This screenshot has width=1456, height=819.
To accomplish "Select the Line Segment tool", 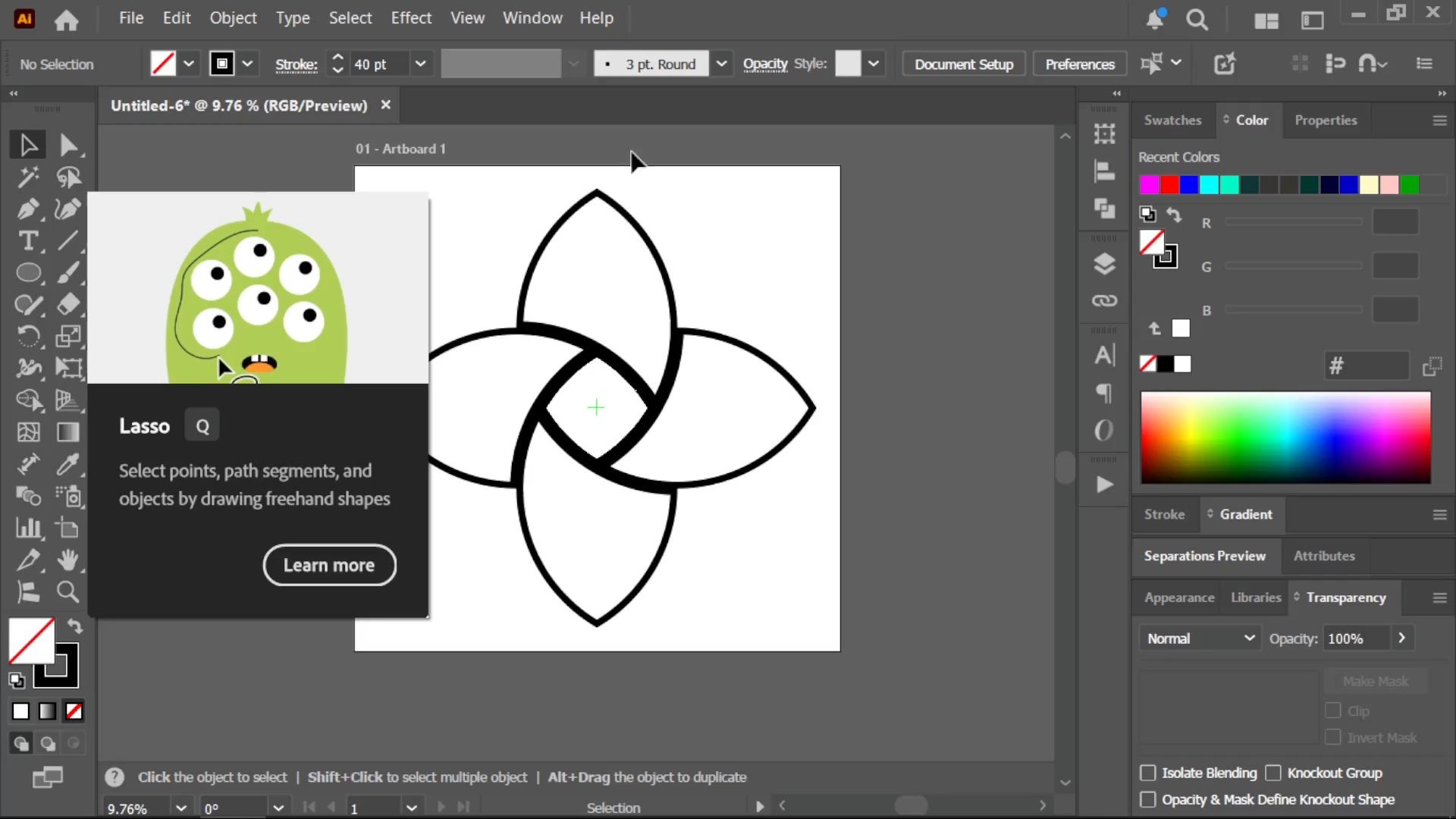I will pyautogui.click(x=68, y=241).
